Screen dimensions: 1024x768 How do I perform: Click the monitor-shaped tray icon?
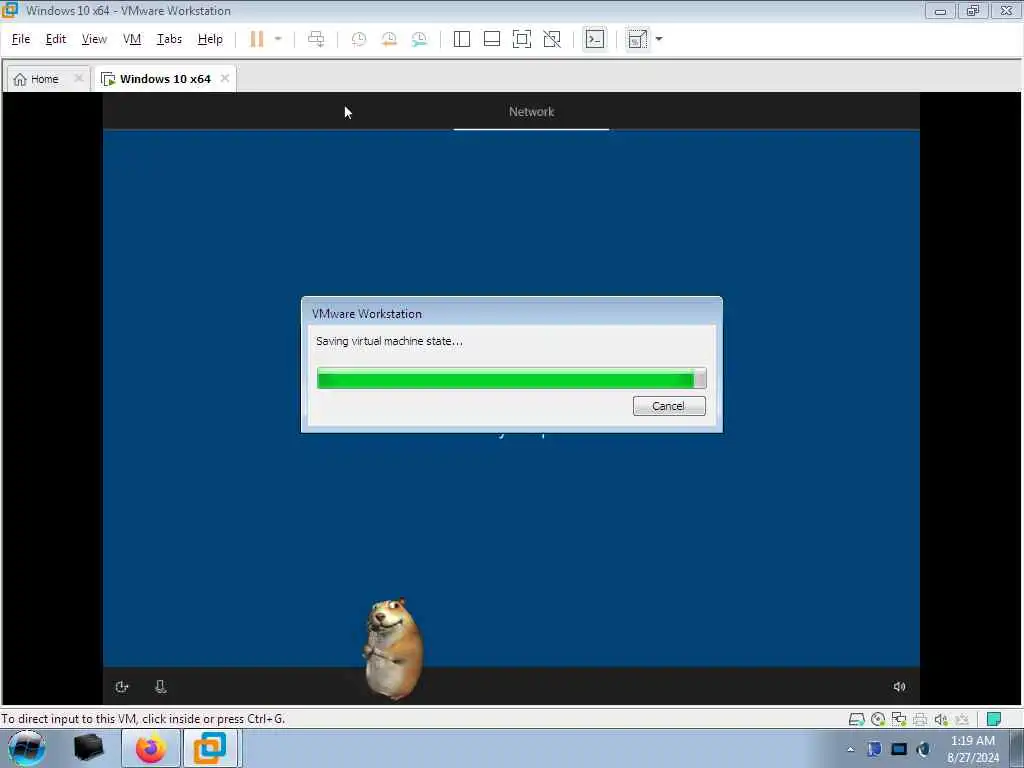tap(899, 749)
